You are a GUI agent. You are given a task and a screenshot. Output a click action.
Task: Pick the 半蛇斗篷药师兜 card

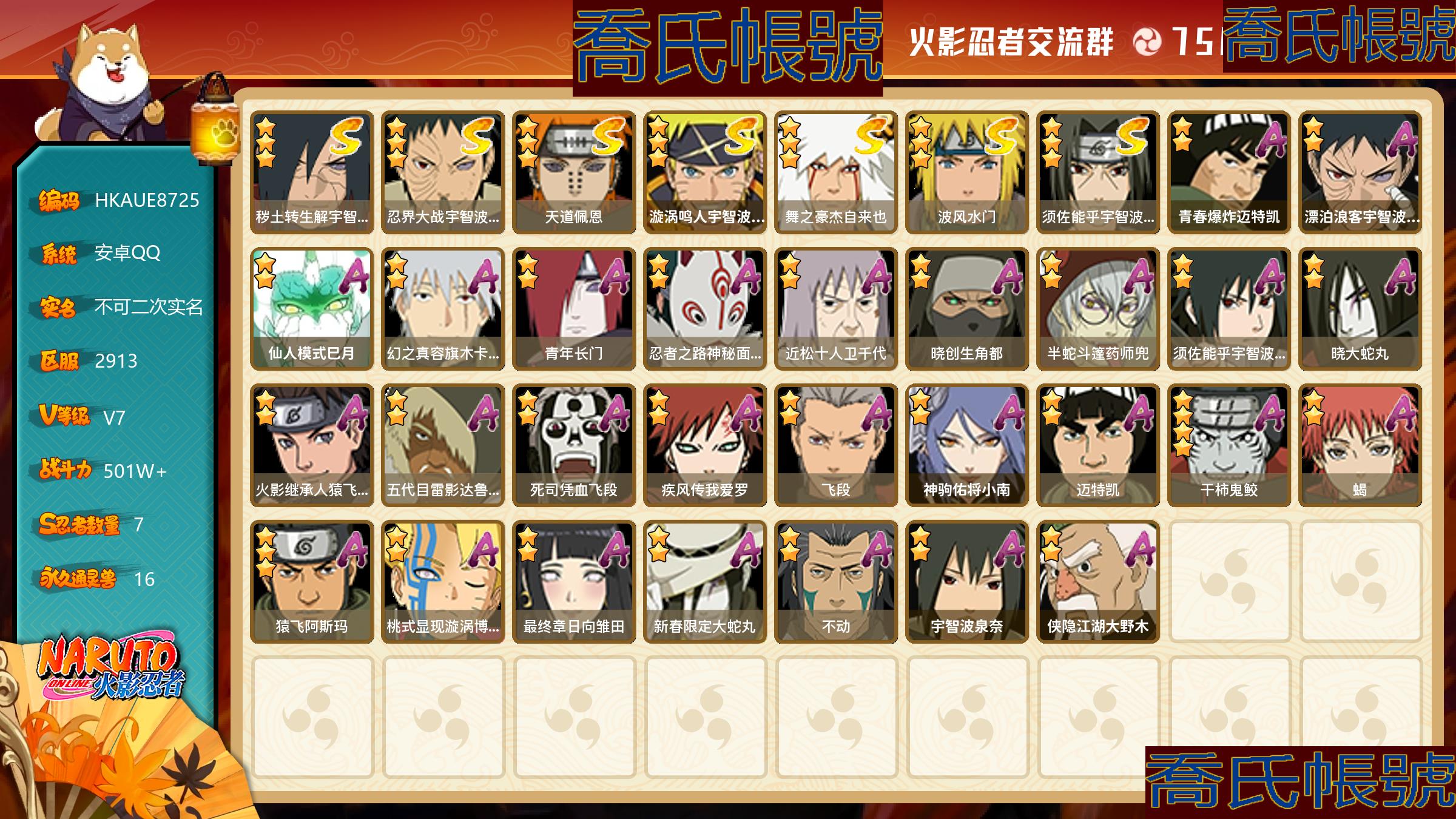click(x=1097, y=309)
